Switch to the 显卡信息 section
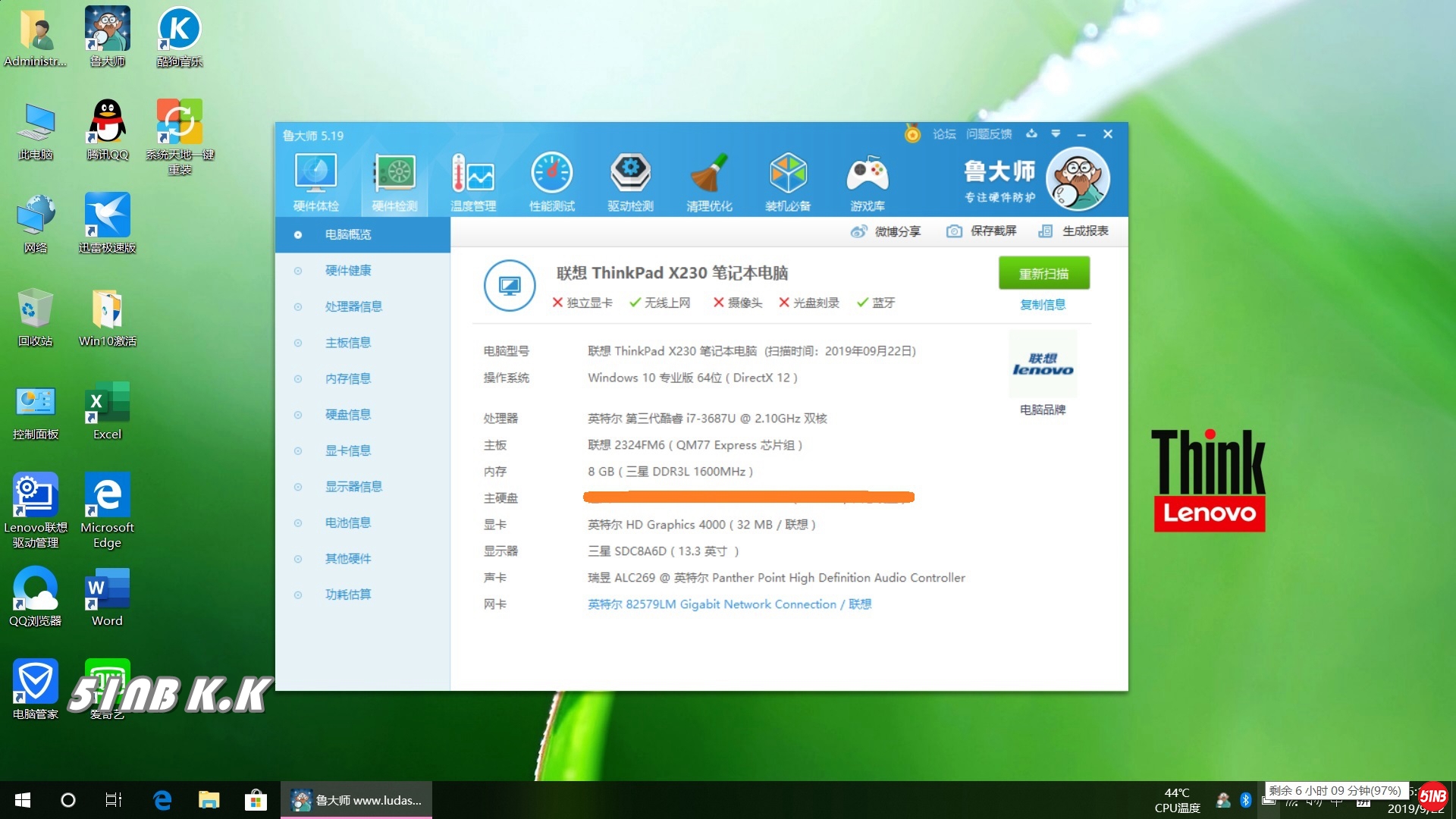 point(348,450)
